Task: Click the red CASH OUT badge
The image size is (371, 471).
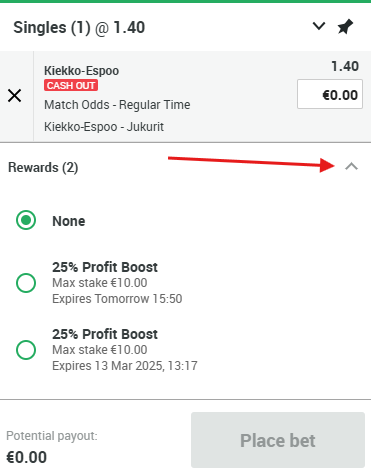Action: tap(71, 86)
